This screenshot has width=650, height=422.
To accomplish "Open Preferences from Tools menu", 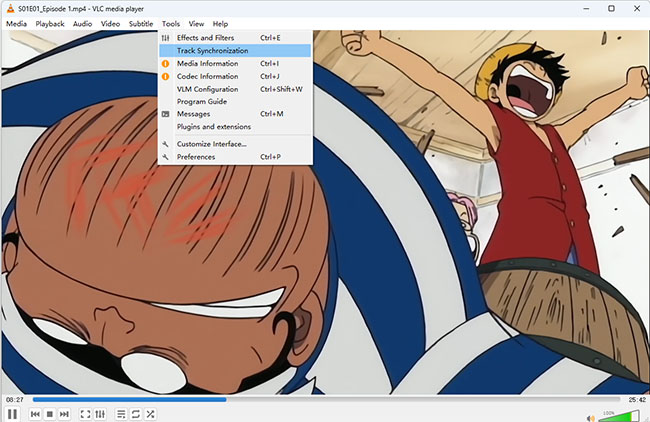I will (x=235, y=157).
